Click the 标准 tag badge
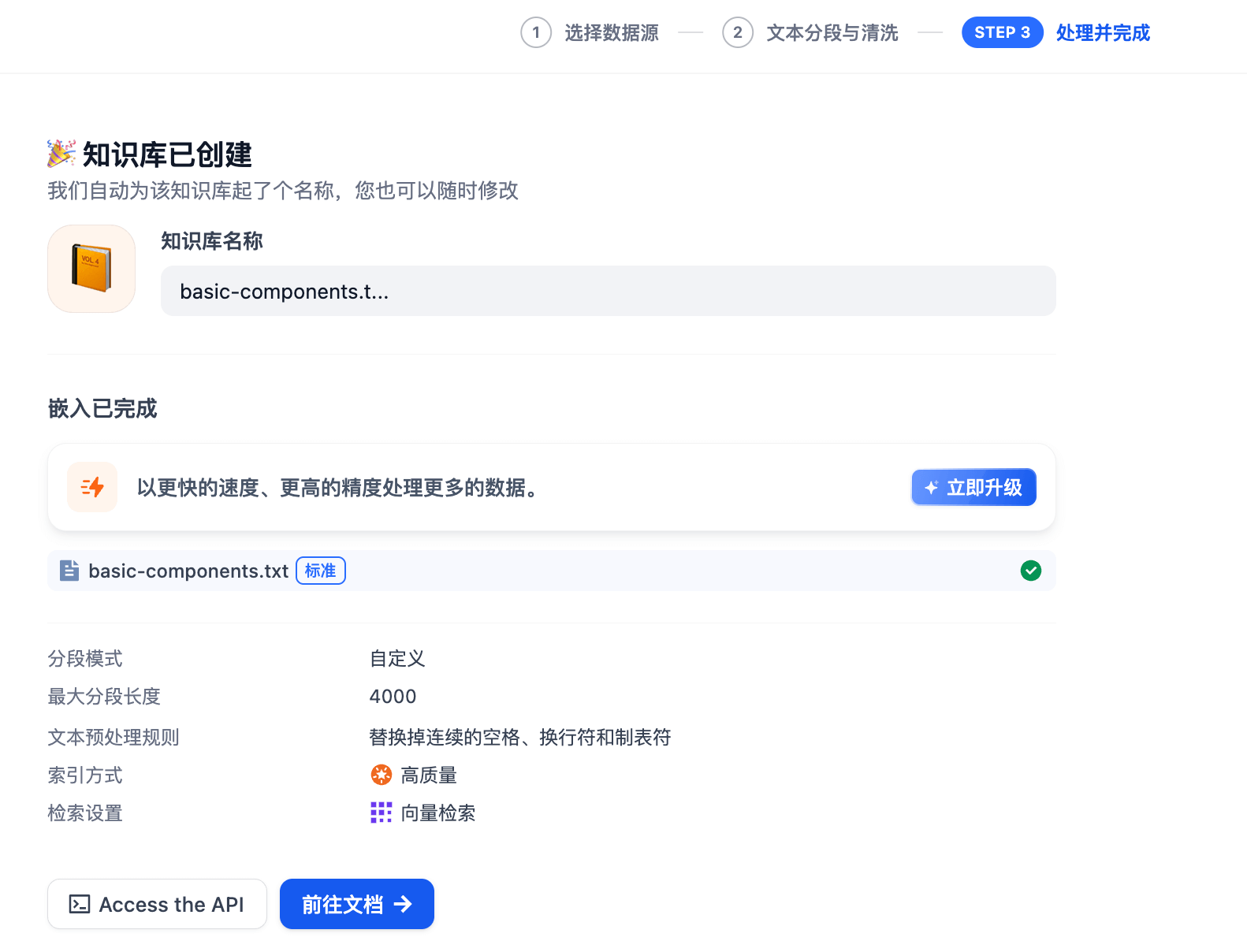Viewport: 1247px width, 952px height. [x=320, y=571]
